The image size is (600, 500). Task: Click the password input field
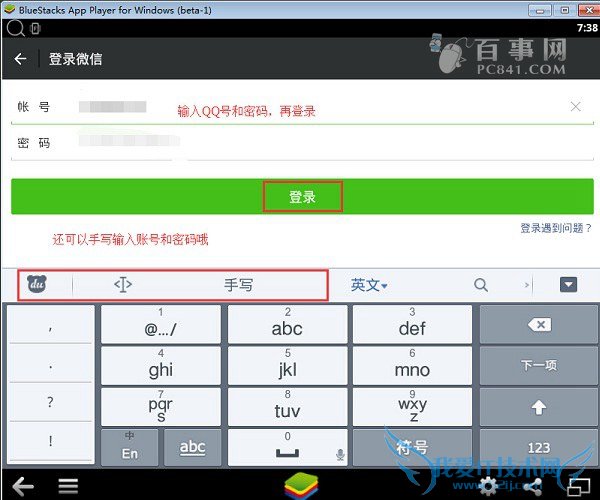(302, 143)
